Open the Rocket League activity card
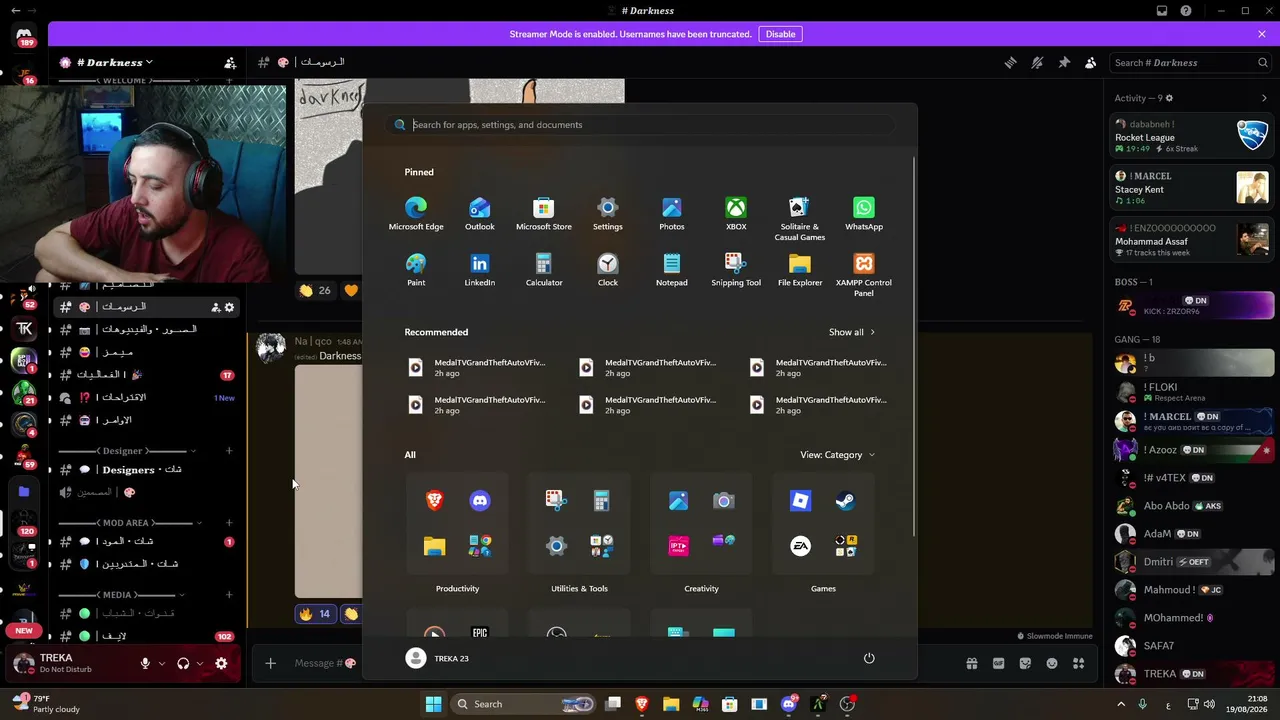 tap(1192, 137)
